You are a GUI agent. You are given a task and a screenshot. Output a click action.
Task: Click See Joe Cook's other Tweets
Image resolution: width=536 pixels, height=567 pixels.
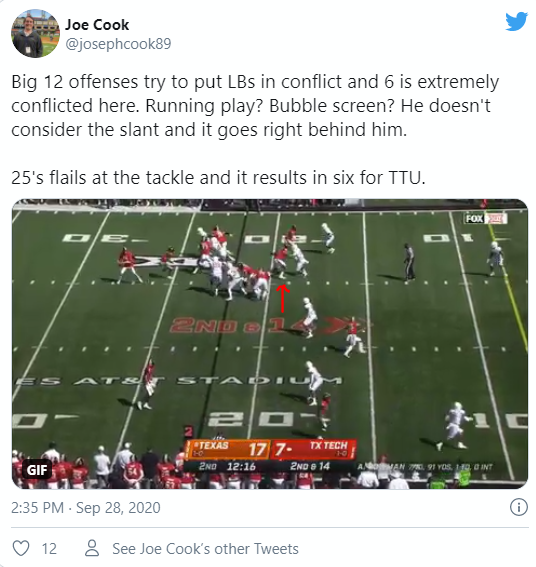tap(205, 549)
